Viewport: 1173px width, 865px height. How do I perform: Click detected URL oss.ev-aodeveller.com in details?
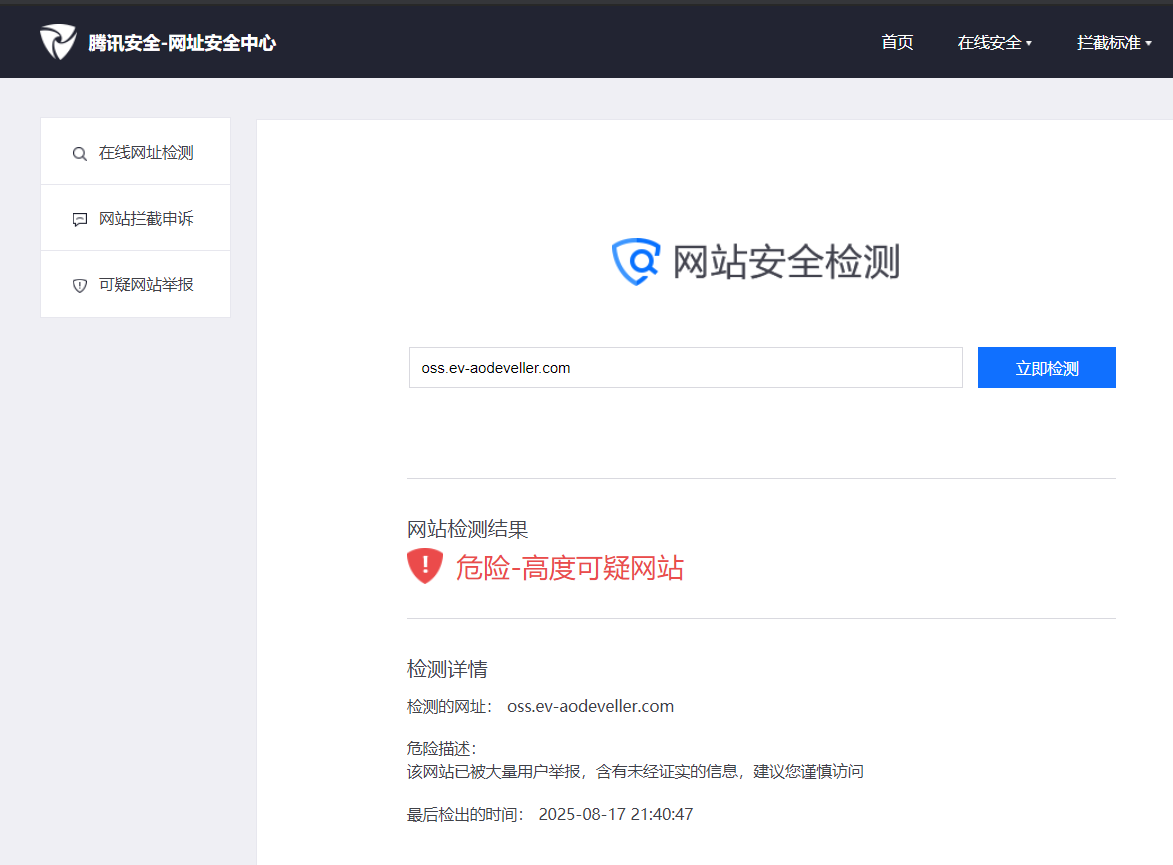coord(590,706)
